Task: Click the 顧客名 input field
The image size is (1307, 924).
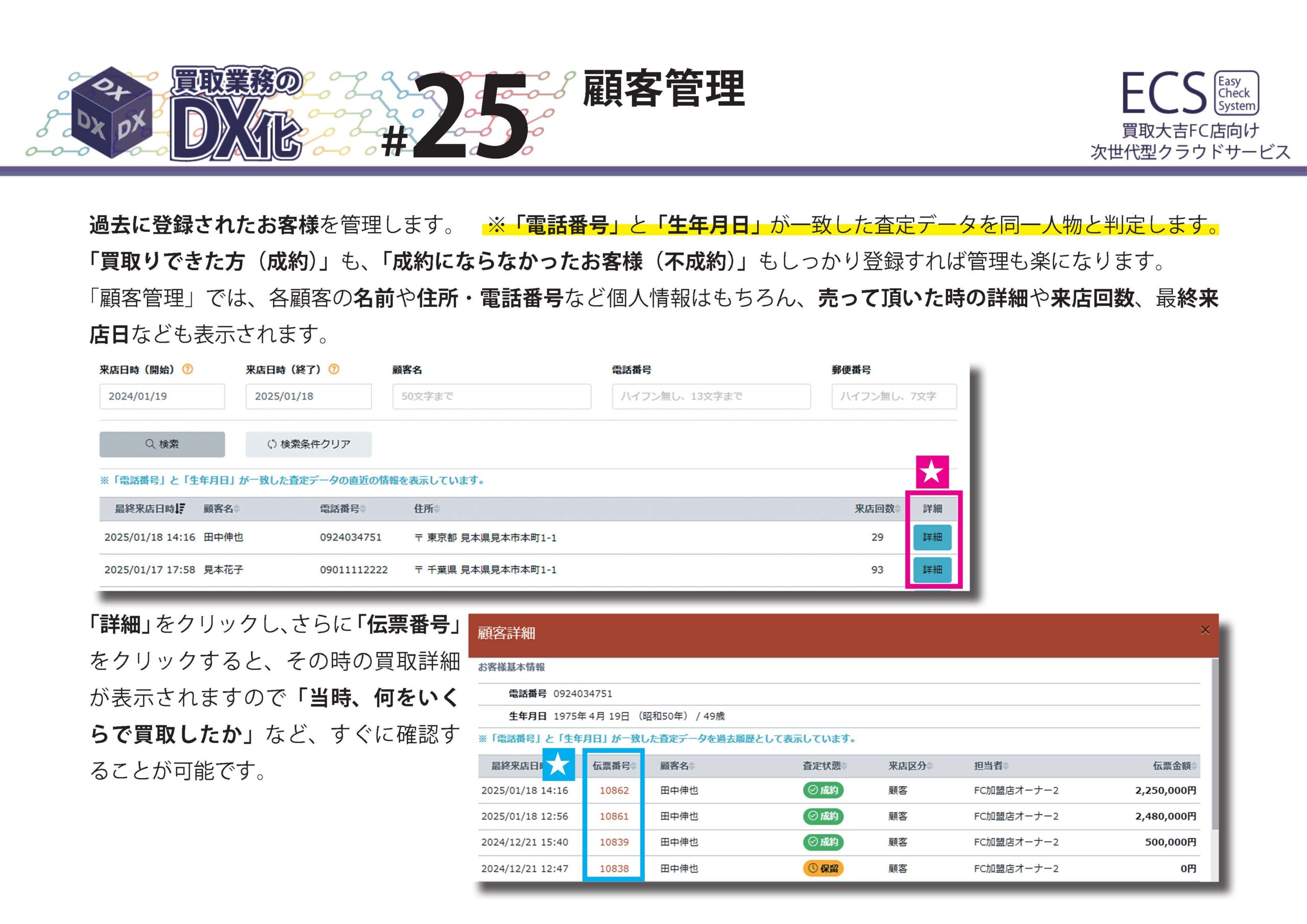Action: click(x=491, y=396)
